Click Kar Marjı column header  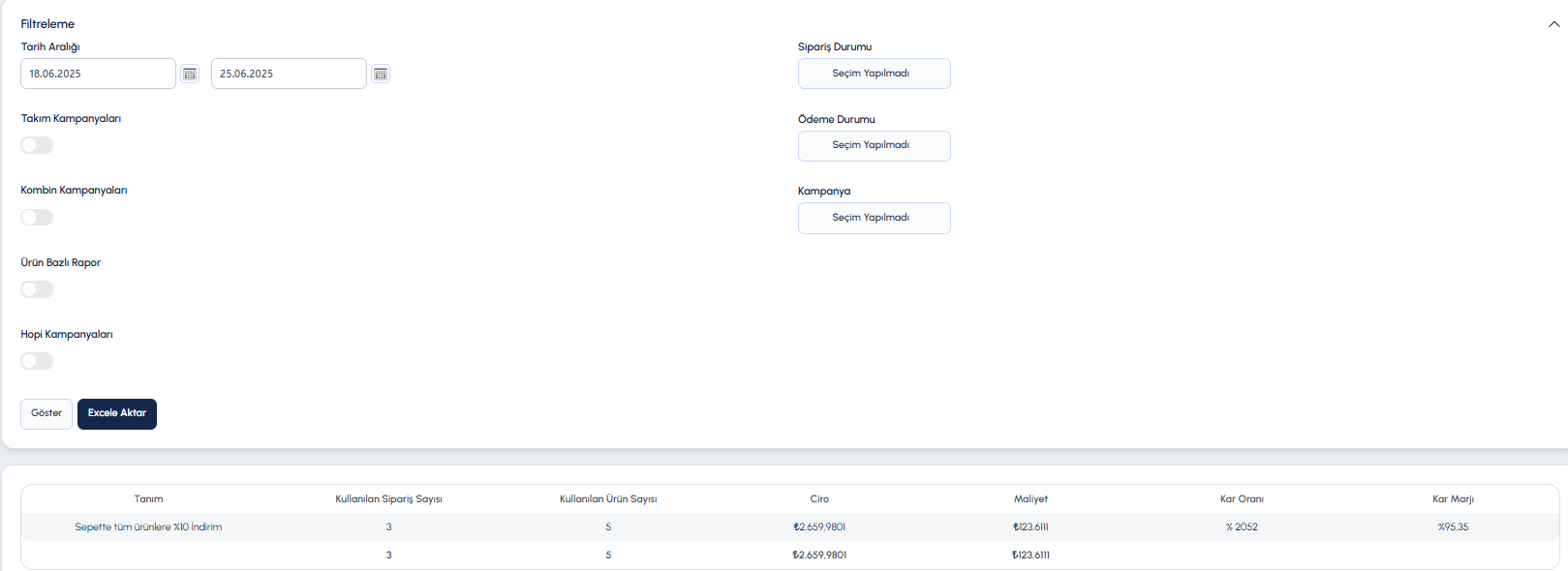click(x=1453, y=499)
